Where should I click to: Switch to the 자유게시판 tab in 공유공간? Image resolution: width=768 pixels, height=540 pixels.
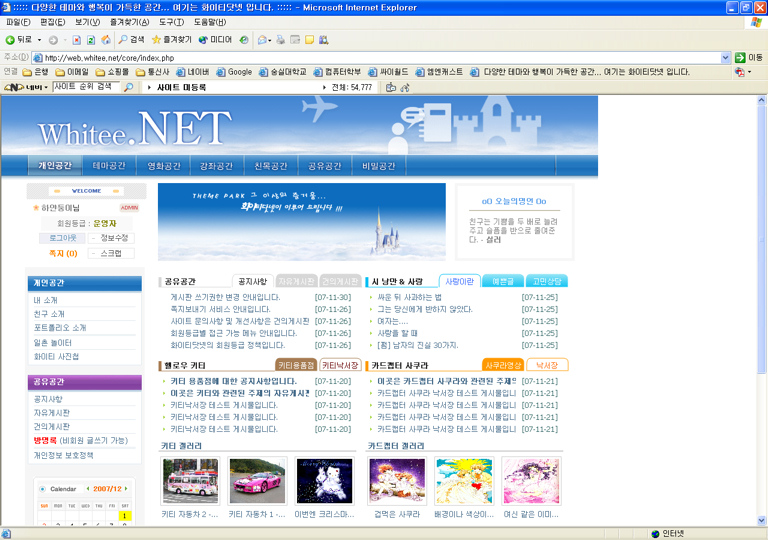296,282
